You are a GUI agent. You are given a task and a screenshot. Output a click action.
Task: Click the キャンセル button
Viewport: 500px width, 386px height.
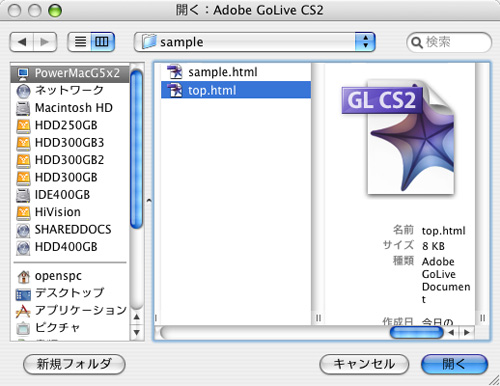pos(364,364)
